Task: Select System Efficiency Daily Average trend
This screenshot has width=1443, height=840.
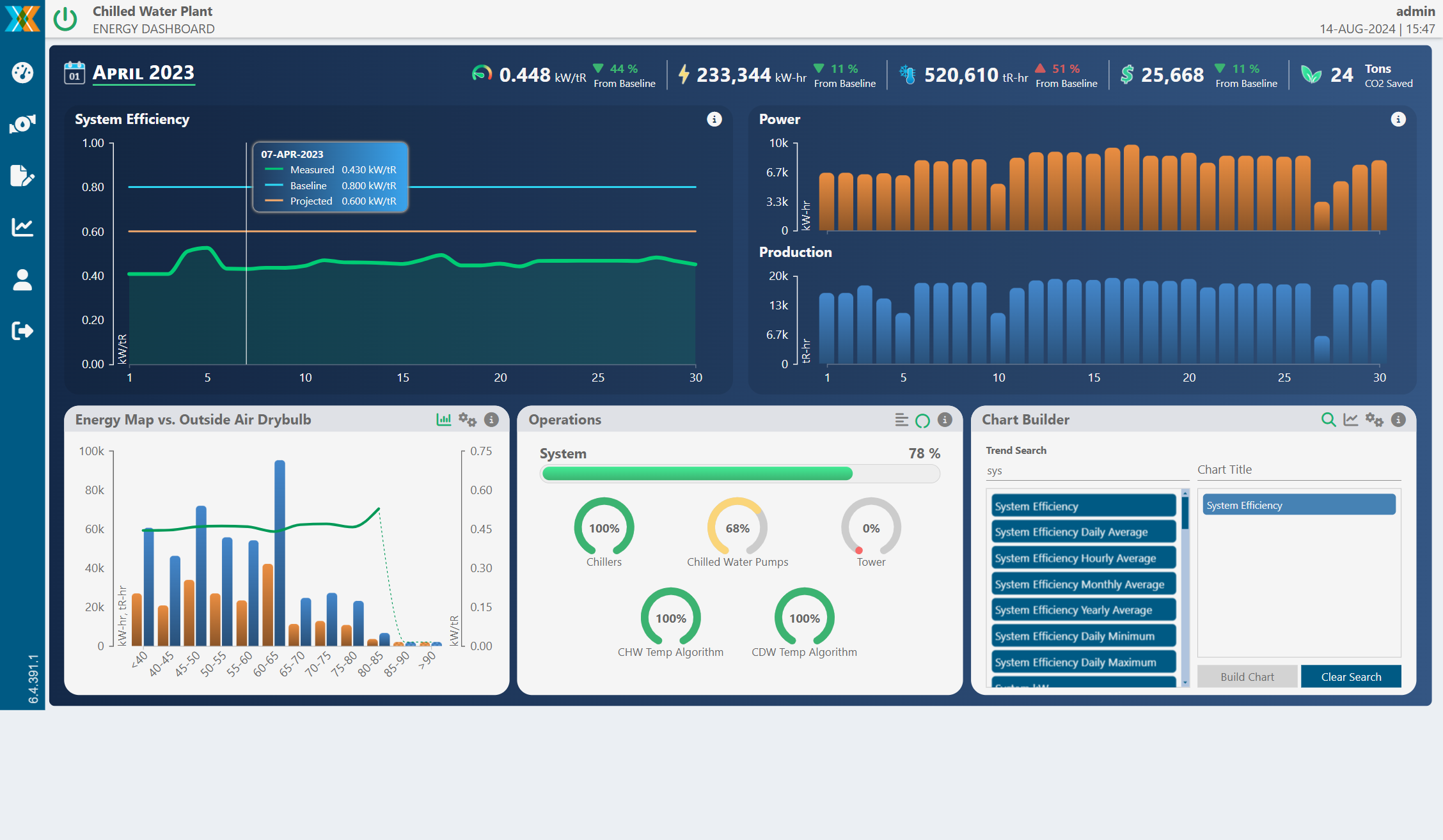Action: coord(1083,532)
